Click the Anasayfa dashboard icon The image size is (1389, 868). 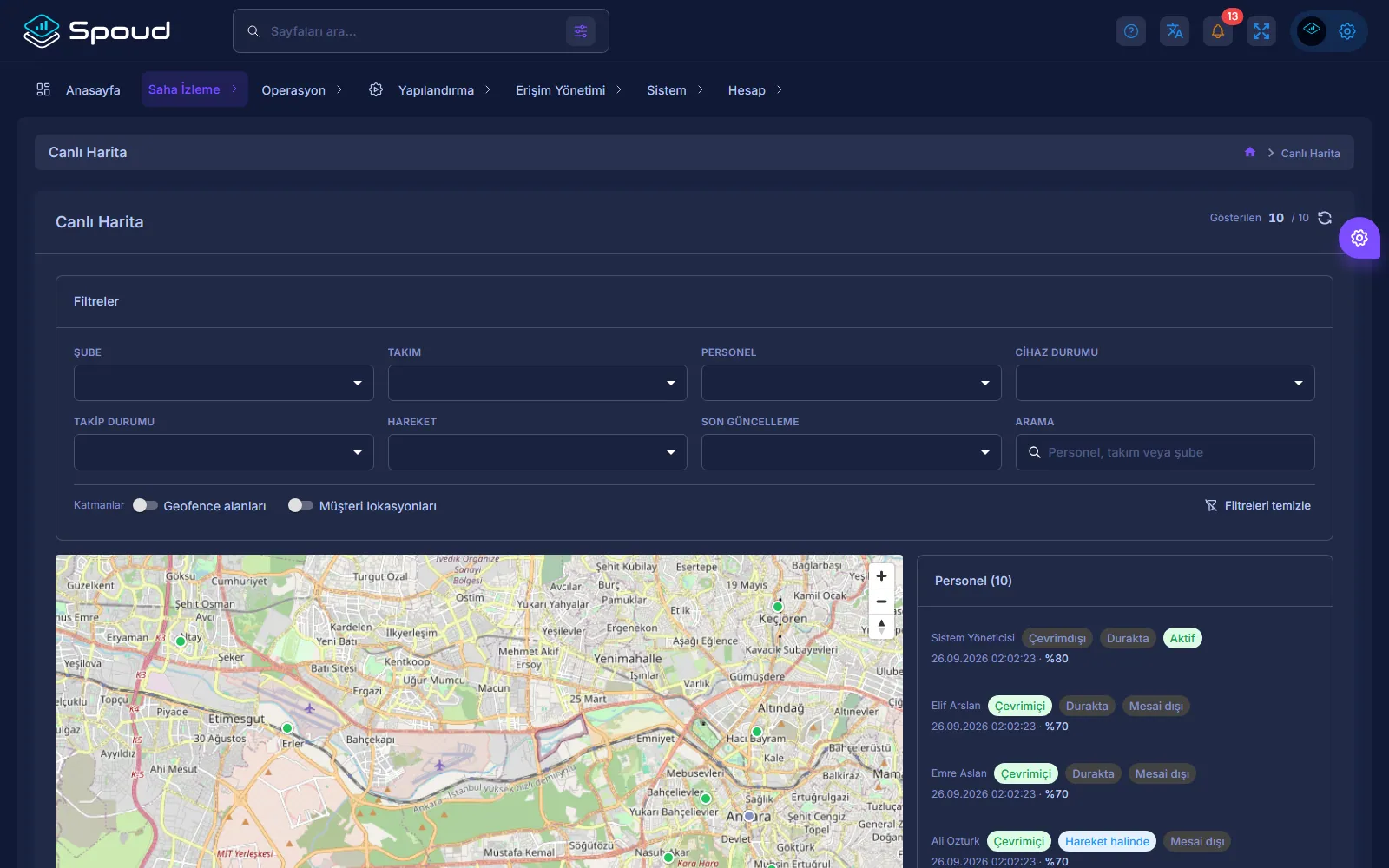pyautogui.click(x=43, y=89)
